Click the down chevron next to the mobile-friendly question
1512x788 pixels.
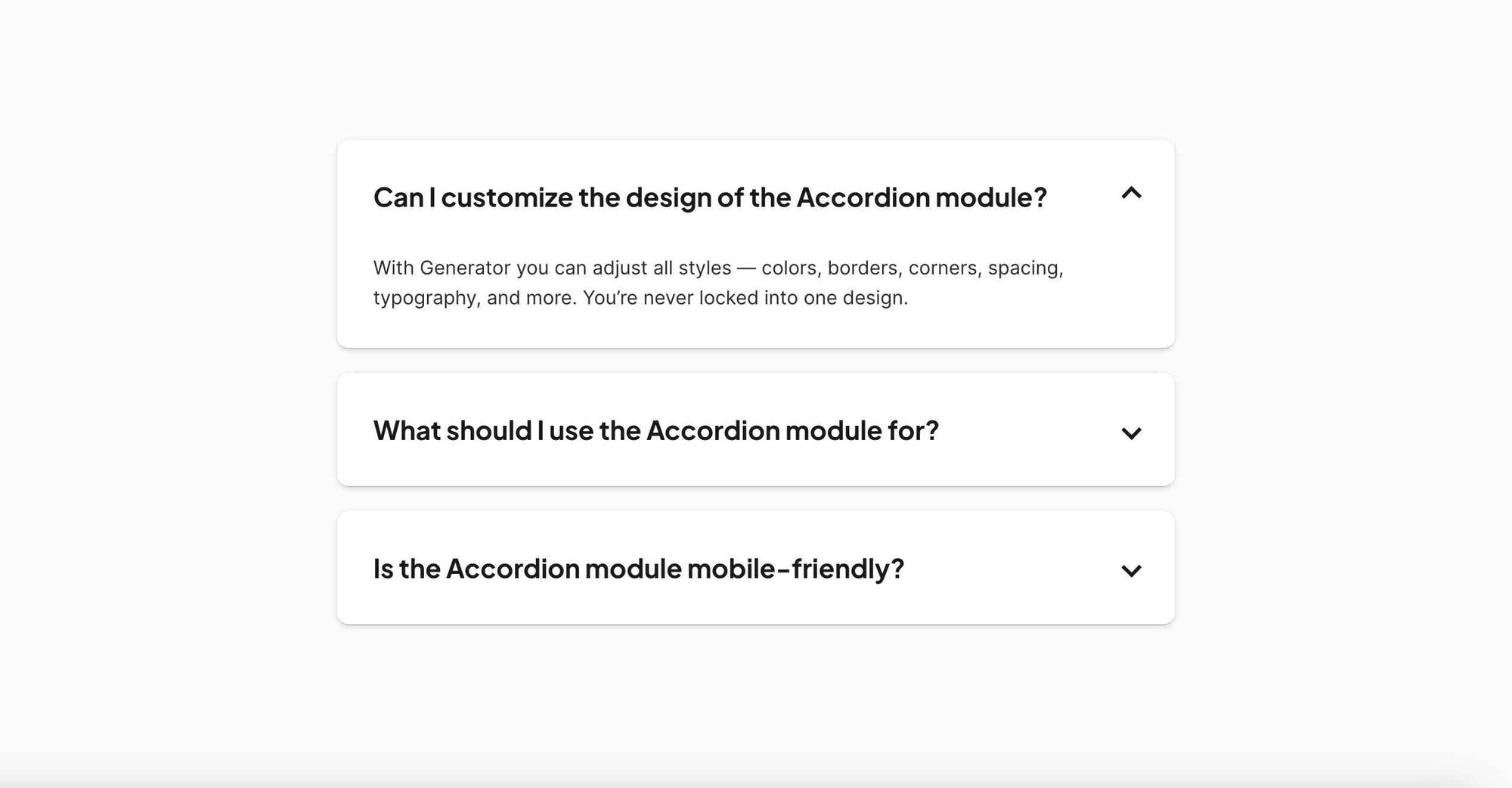(1131, 571)
